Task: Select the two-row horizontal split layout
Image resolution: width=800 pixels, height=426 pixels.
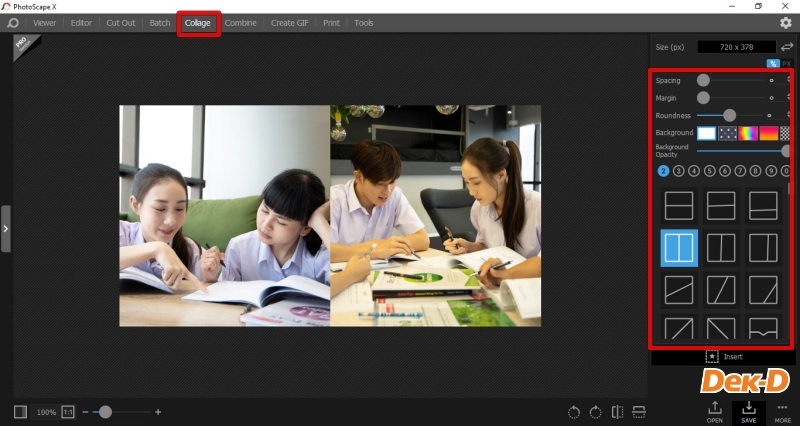Action: click(679, 205)
